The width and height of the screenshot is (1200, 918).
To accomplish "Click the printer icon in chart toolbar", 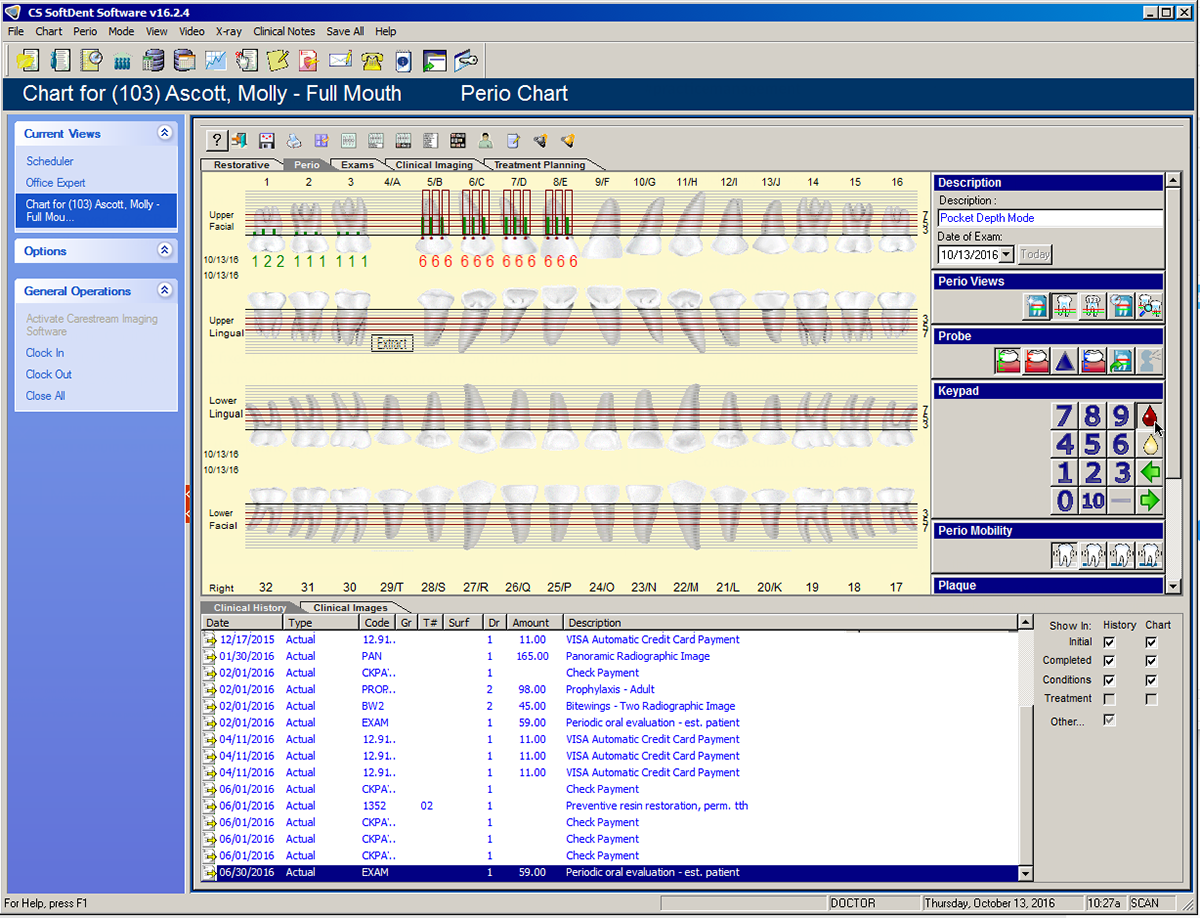I will pyautogui.click(x=294, y=141).
